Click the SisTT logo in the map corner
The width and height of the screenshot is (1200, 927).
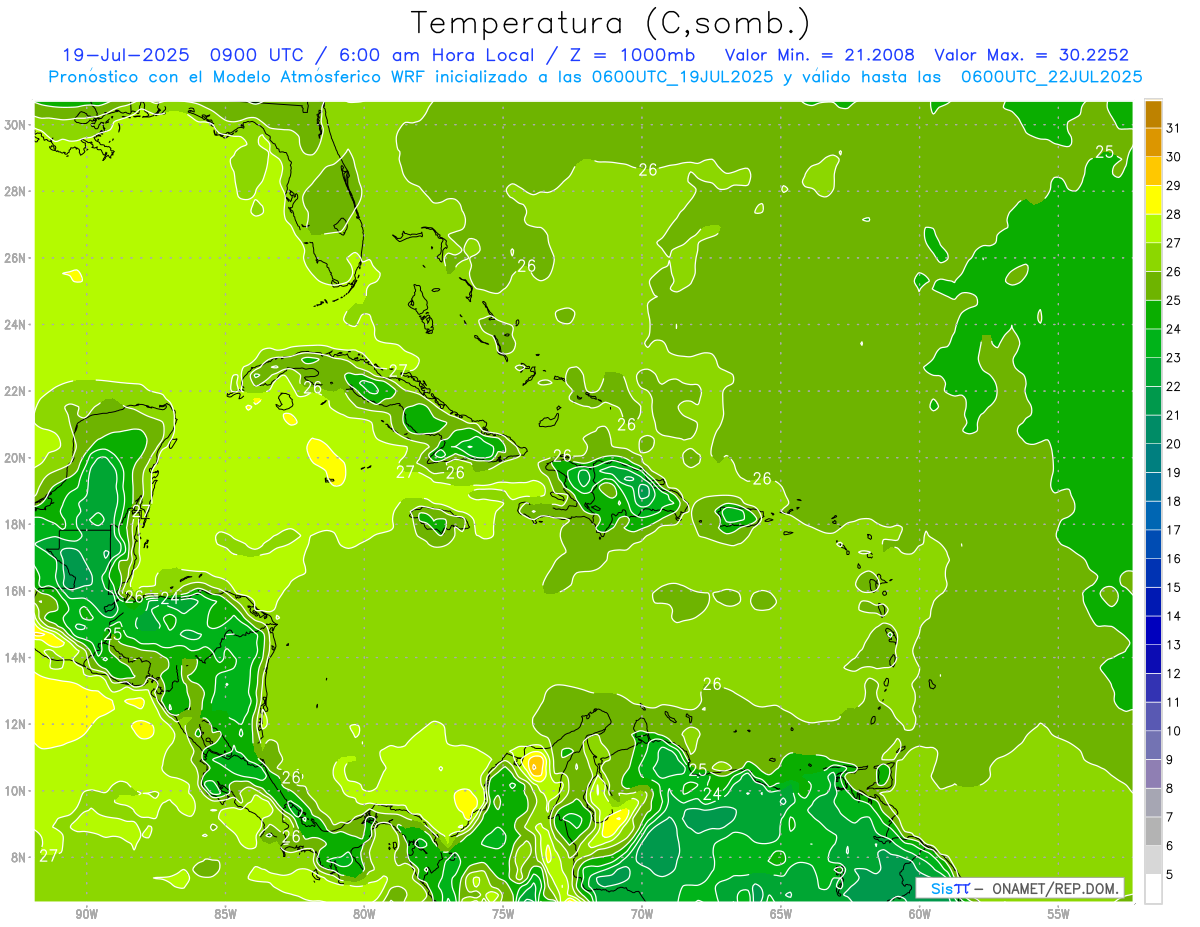click(x=949, y=888)
